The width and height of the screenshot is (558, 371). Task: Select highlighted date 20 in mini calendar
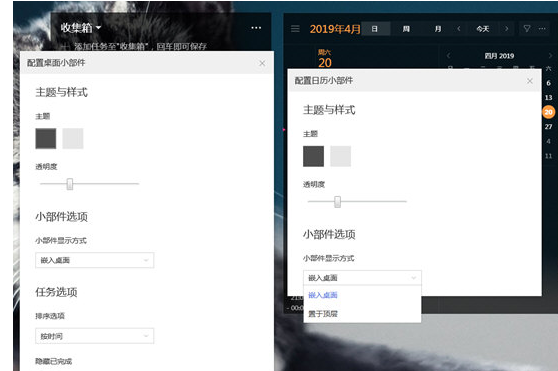click(548, 112)
